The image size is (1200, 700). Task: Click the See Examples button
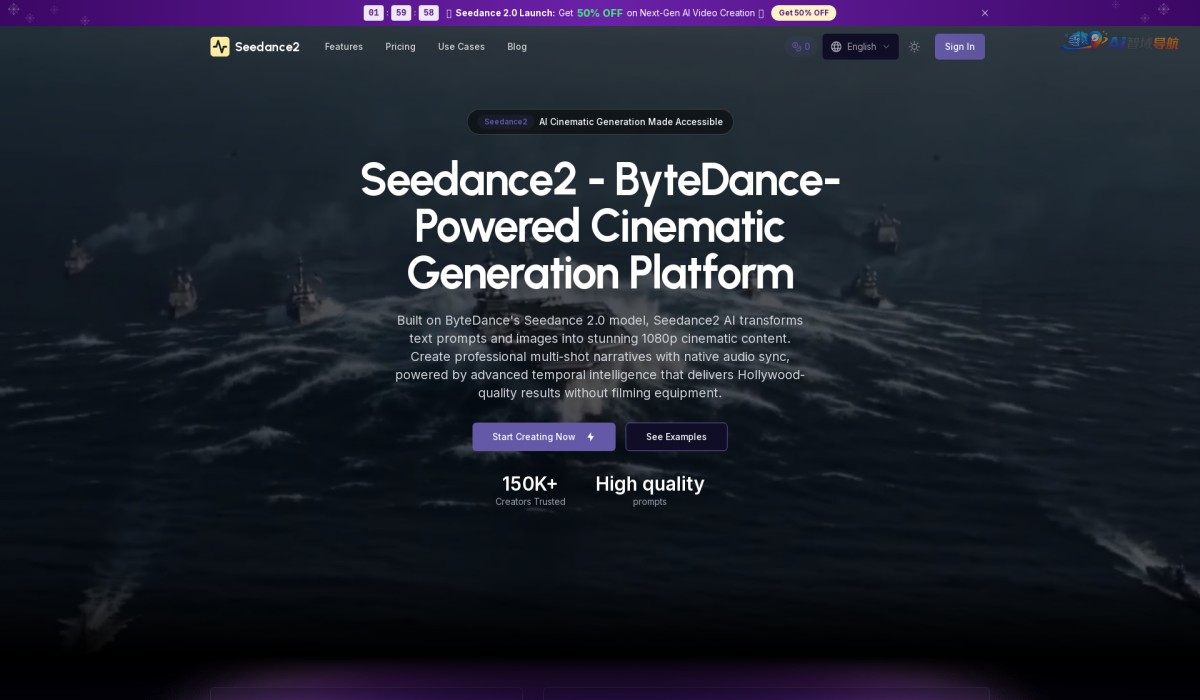[x=676, y=437]
